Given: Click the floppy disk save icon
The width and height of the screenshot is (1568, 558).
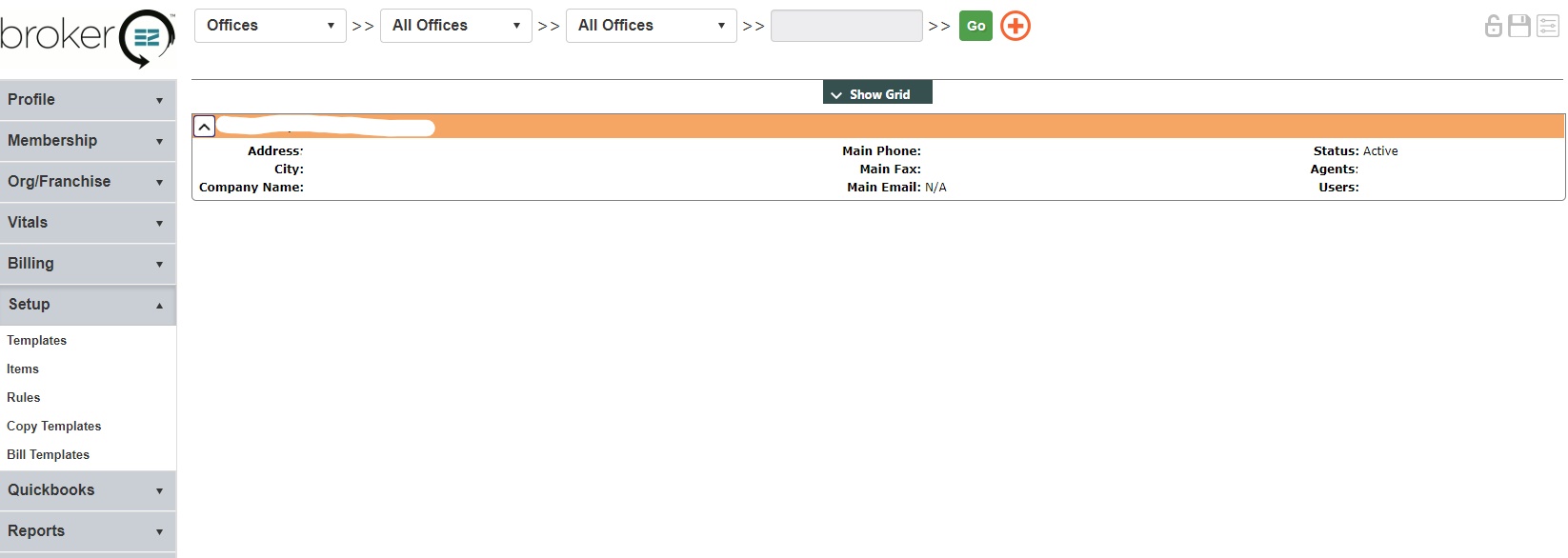Looking at the screenshot, I should click(1519, 26).
